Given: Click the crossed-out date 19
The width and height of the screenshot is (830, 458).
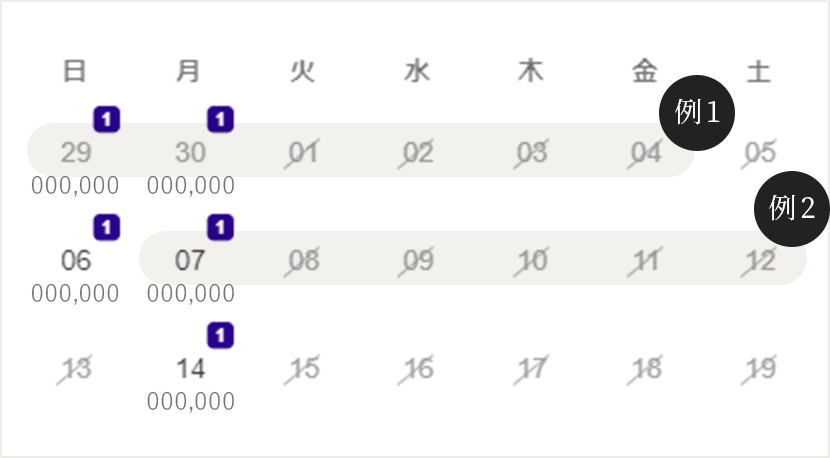Looking at the screenshot, I should 760,369.
